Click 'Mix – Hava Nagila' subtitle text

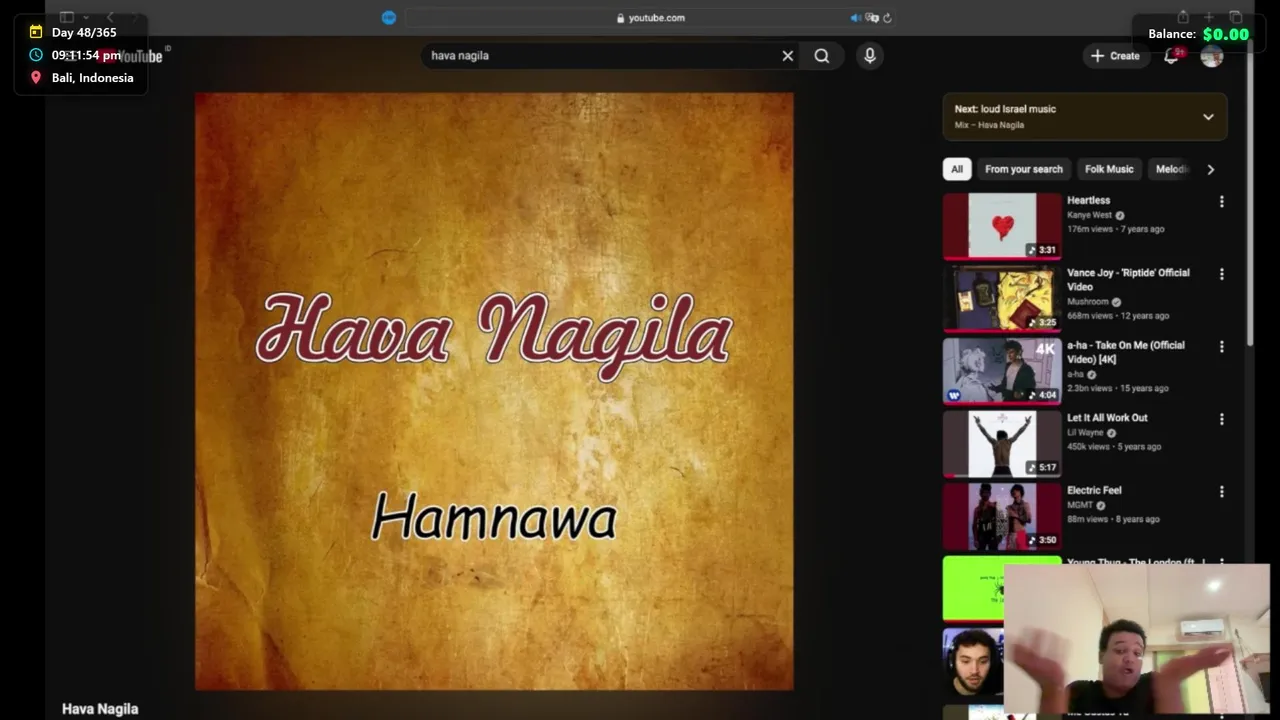(989, 125)
